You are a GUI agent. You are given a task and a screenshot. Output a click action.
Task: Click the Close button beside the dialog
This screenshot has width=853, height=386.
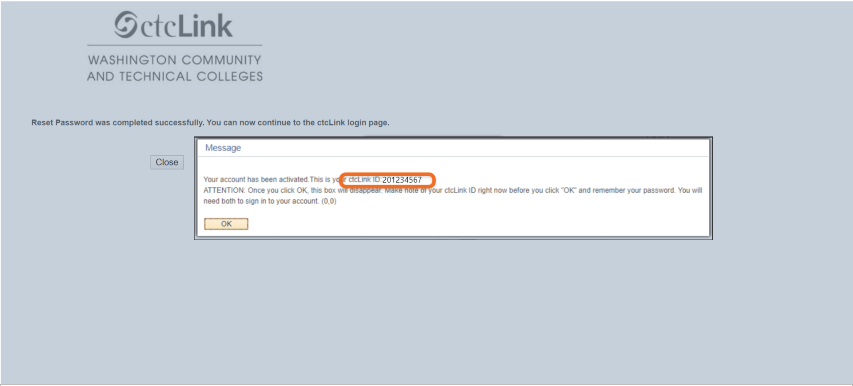tap(167, 162)
